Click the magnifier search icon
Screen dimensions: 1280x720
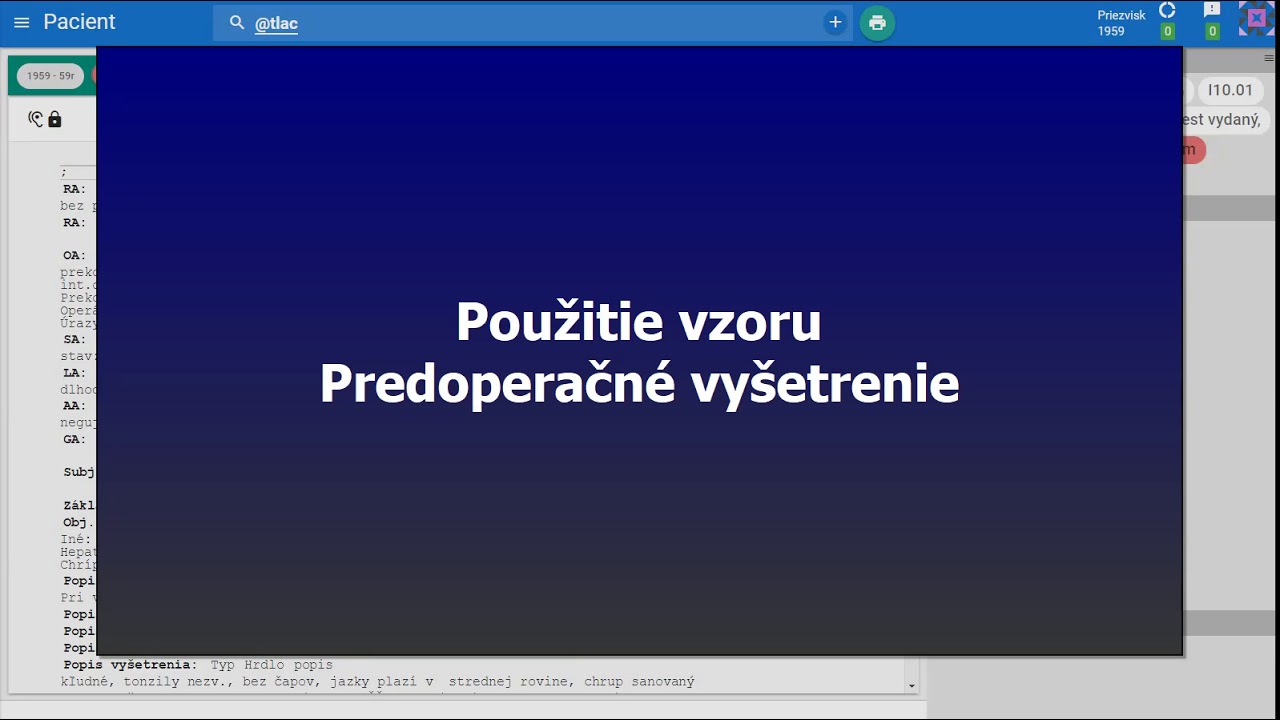point(237,22)
